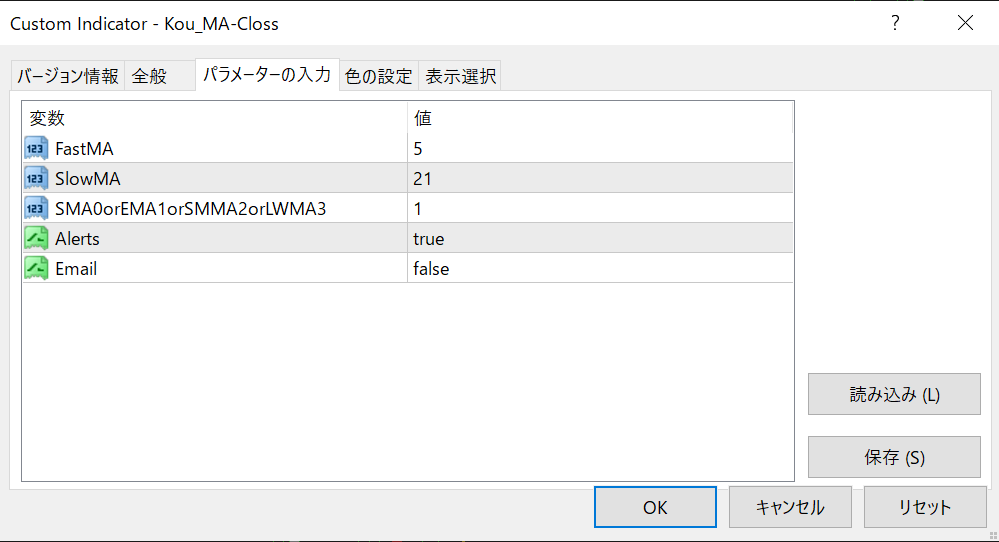Click the boolean icon beside Email
999x542 pixels.
pyautogui.click(x=36, y=268)
